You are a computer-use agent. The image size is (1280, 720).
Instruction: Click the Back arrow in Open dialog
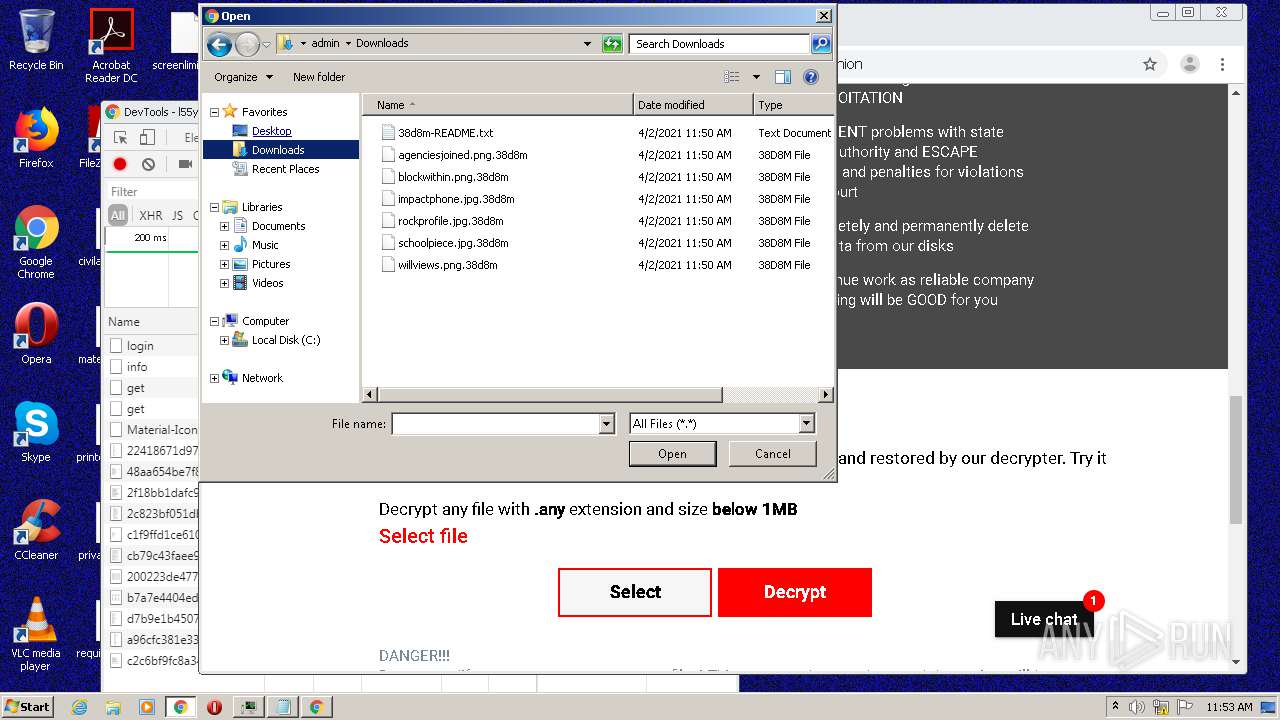(219, 44)
